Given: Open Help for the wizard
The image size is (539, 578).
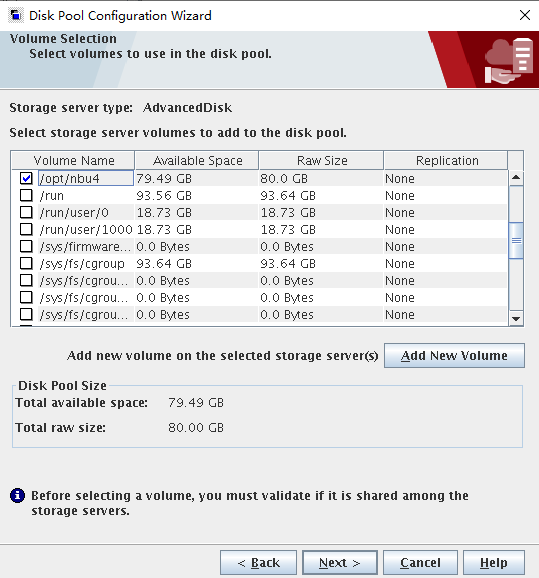Looking at the screenshot, I should [494, 563].
